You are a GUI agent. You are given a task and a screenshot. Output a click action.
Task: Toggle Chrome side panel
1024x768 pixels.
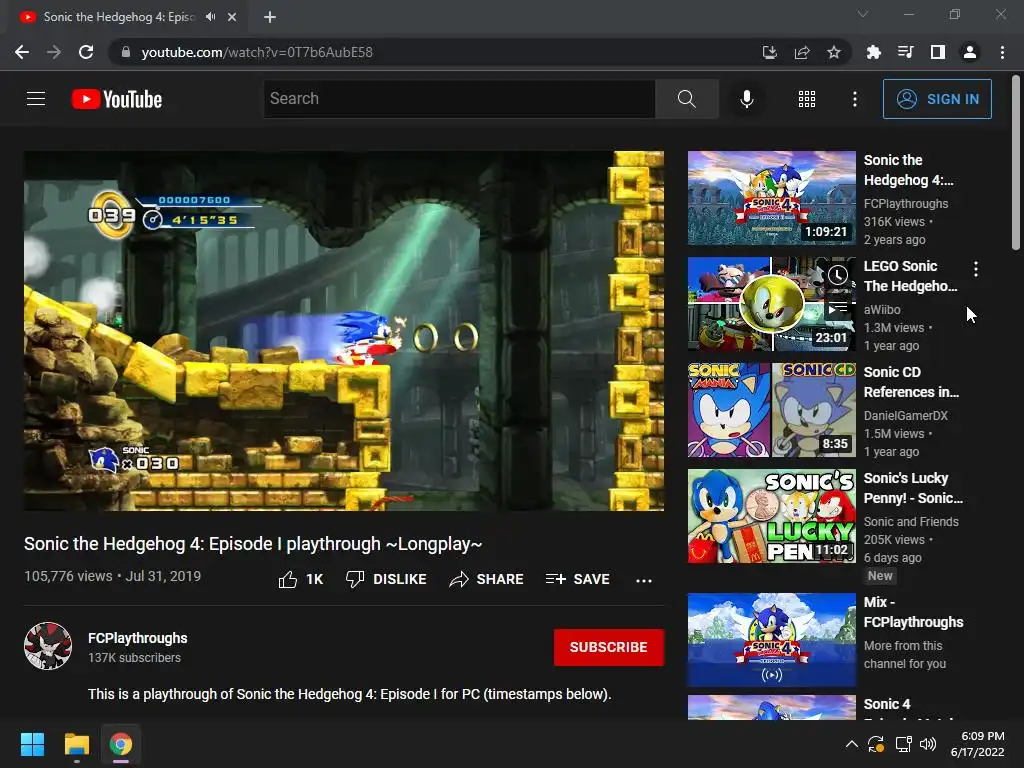coord(937,52)
